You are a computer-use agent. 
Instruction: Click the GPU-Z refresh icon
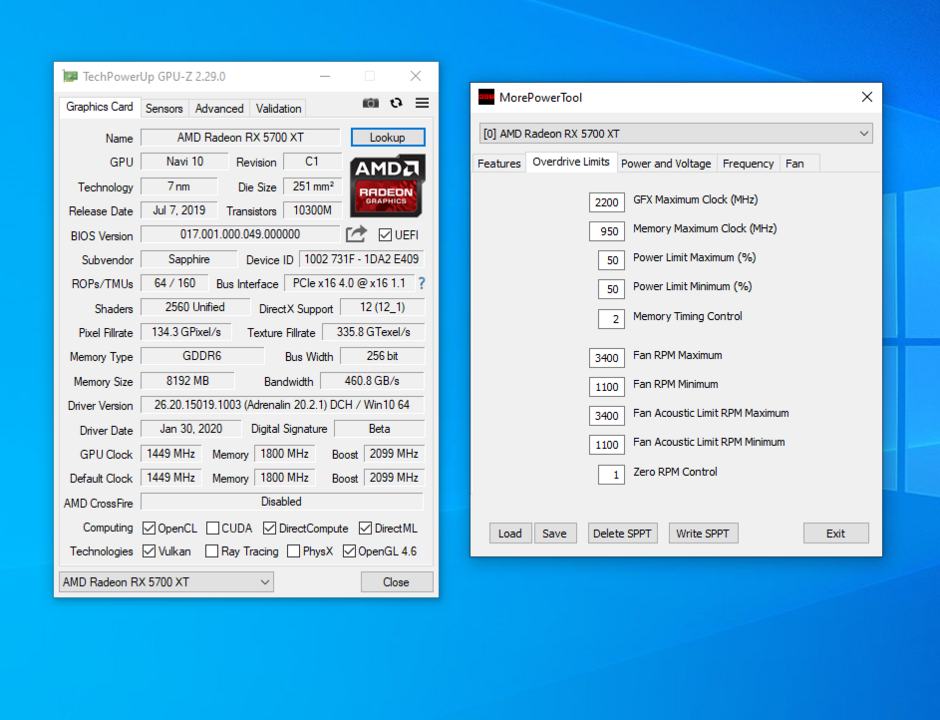pyautogui.click(x=396, y=103)
